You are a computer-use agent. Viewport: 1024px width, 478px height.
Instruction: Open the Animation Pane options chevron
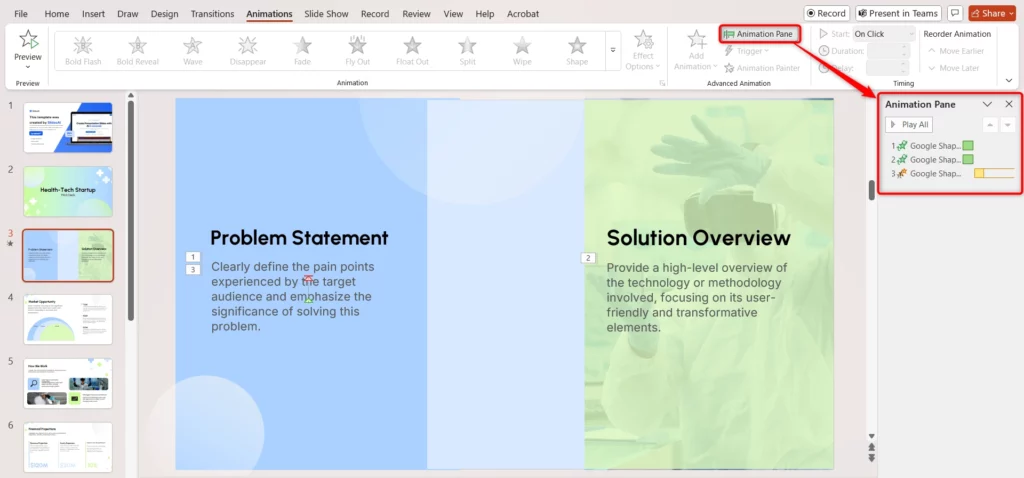point(987,104)
